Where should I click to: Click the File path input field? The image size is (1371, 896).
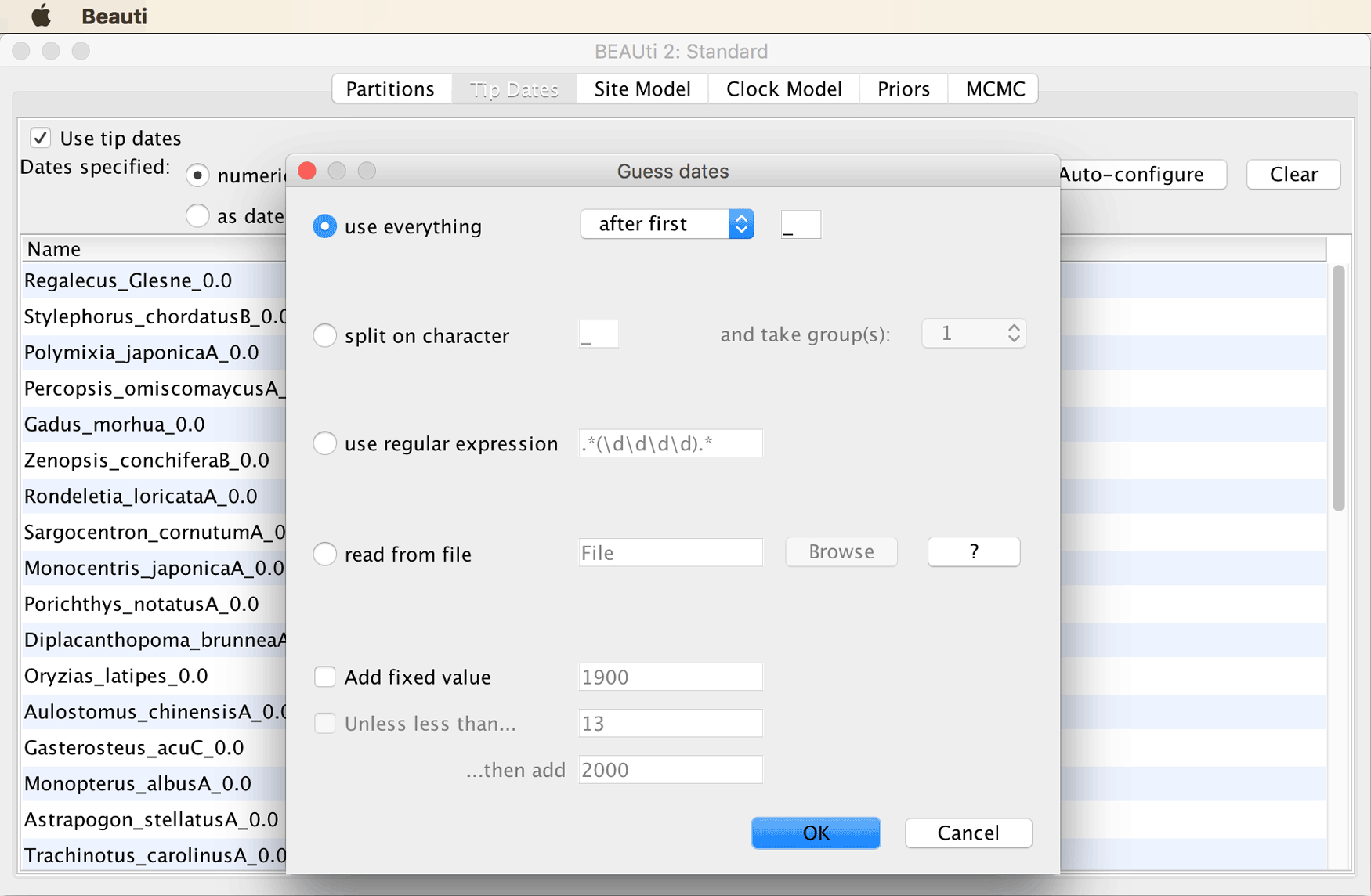tap(671, 553)
